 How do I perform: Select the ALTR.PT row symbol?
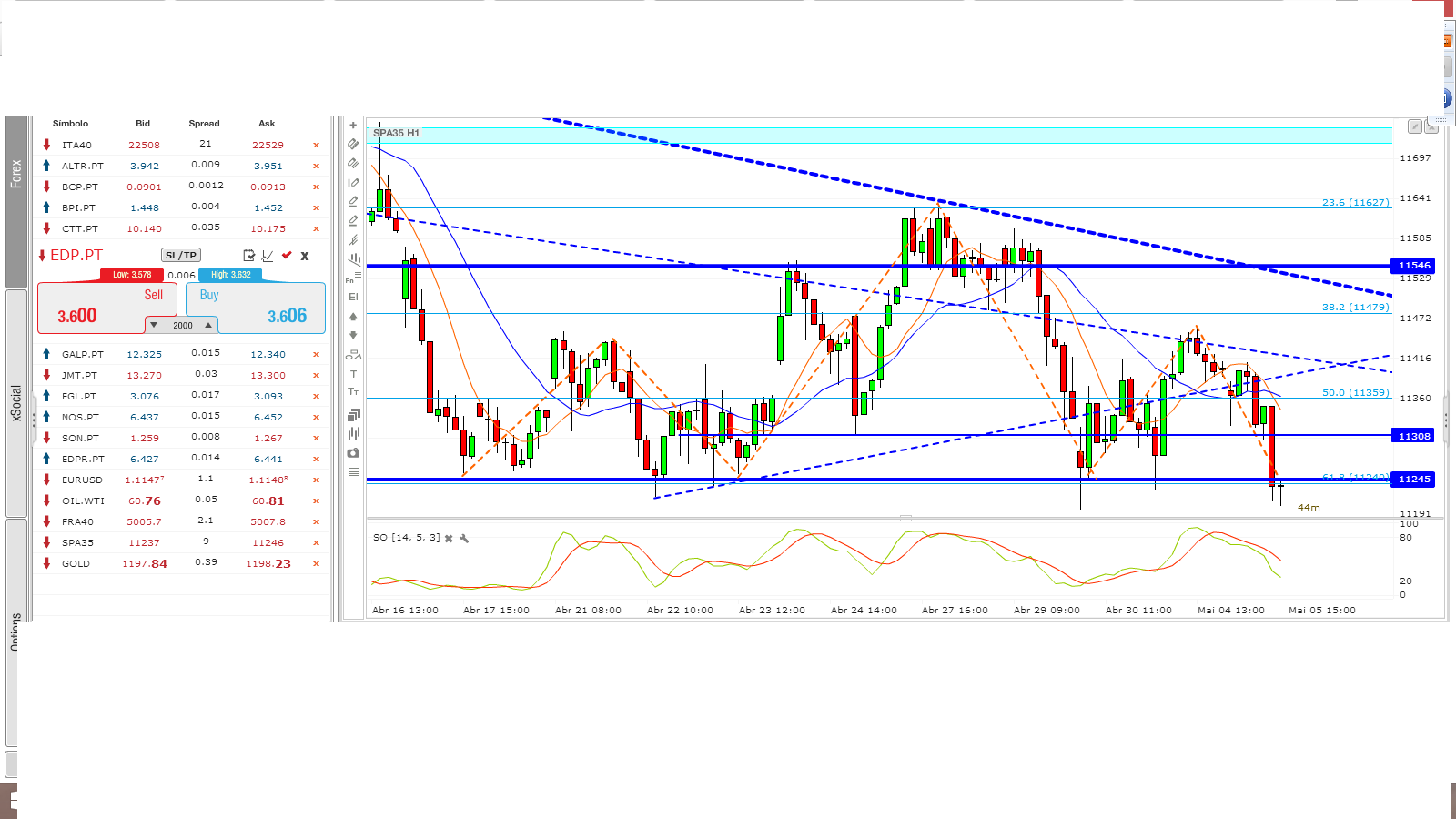tap(83, 167)
